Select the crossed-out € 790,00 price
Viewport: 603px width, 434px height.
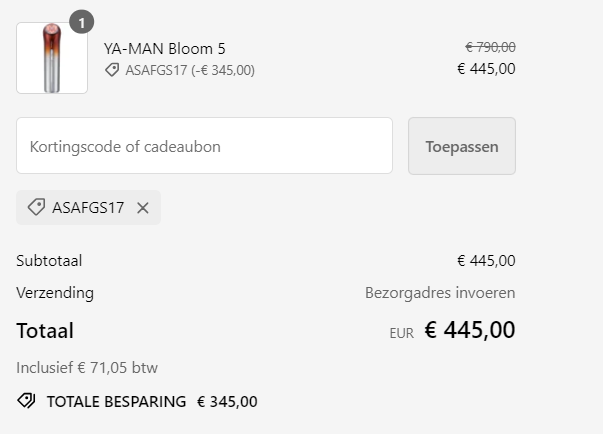coord(490,47)
